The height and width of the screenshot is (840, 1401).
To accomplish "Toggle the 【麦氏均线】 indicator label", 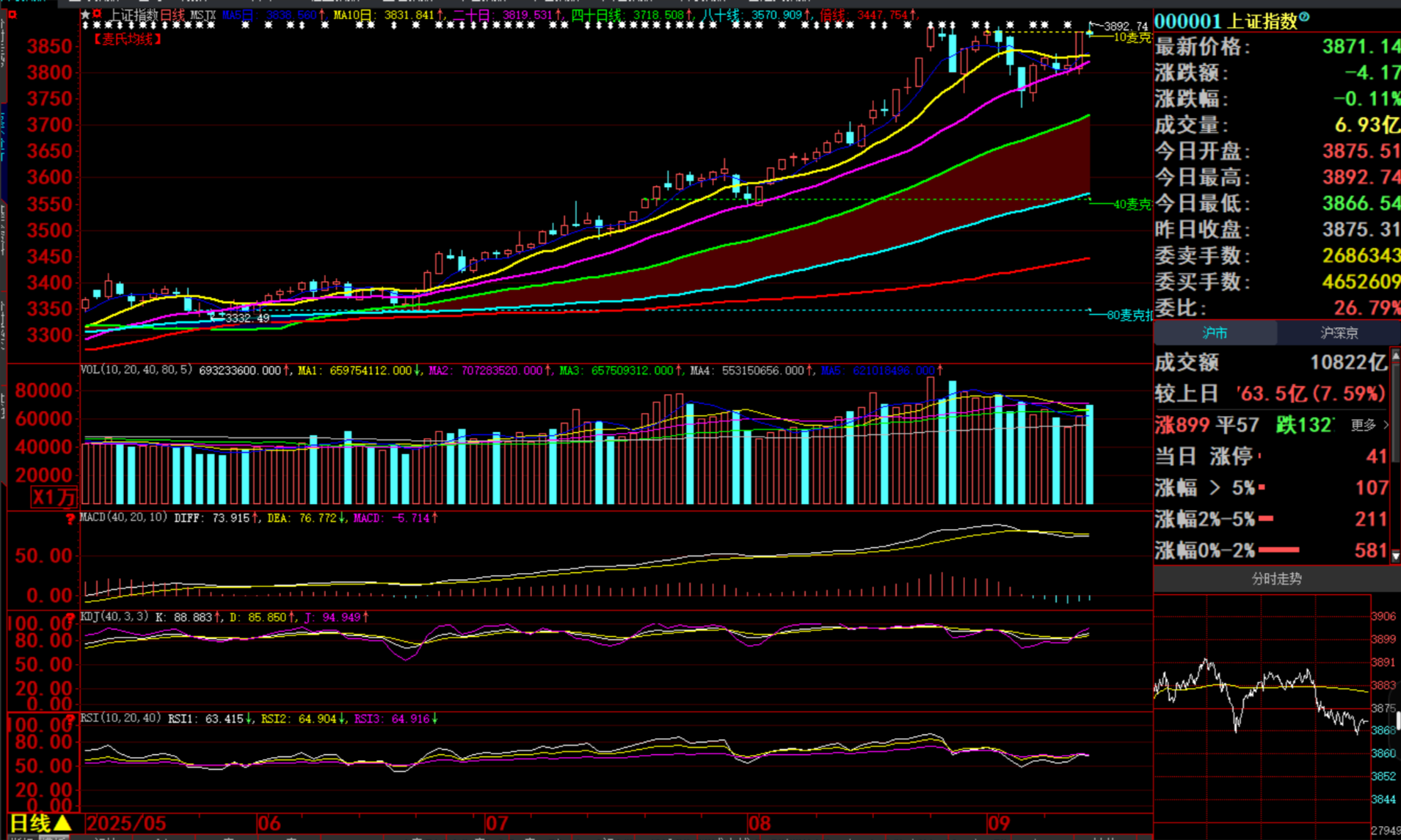I will click(x=127, y=39).
